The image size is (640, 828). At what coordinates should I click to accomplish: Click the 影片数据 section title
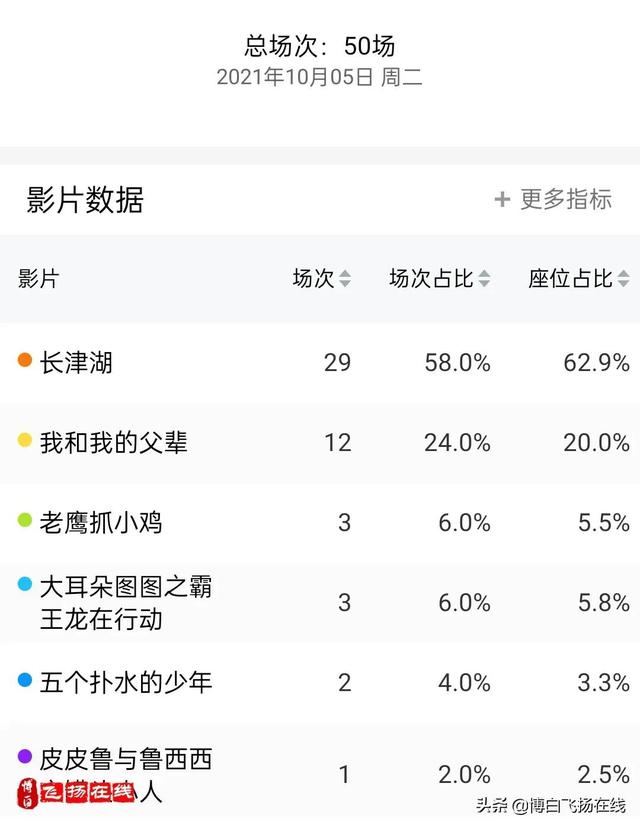tap(85, 200)
